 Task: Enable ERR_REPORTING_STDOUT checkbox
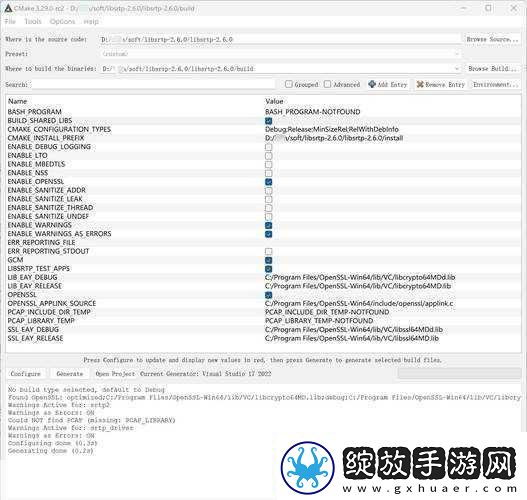pos(268,251)
